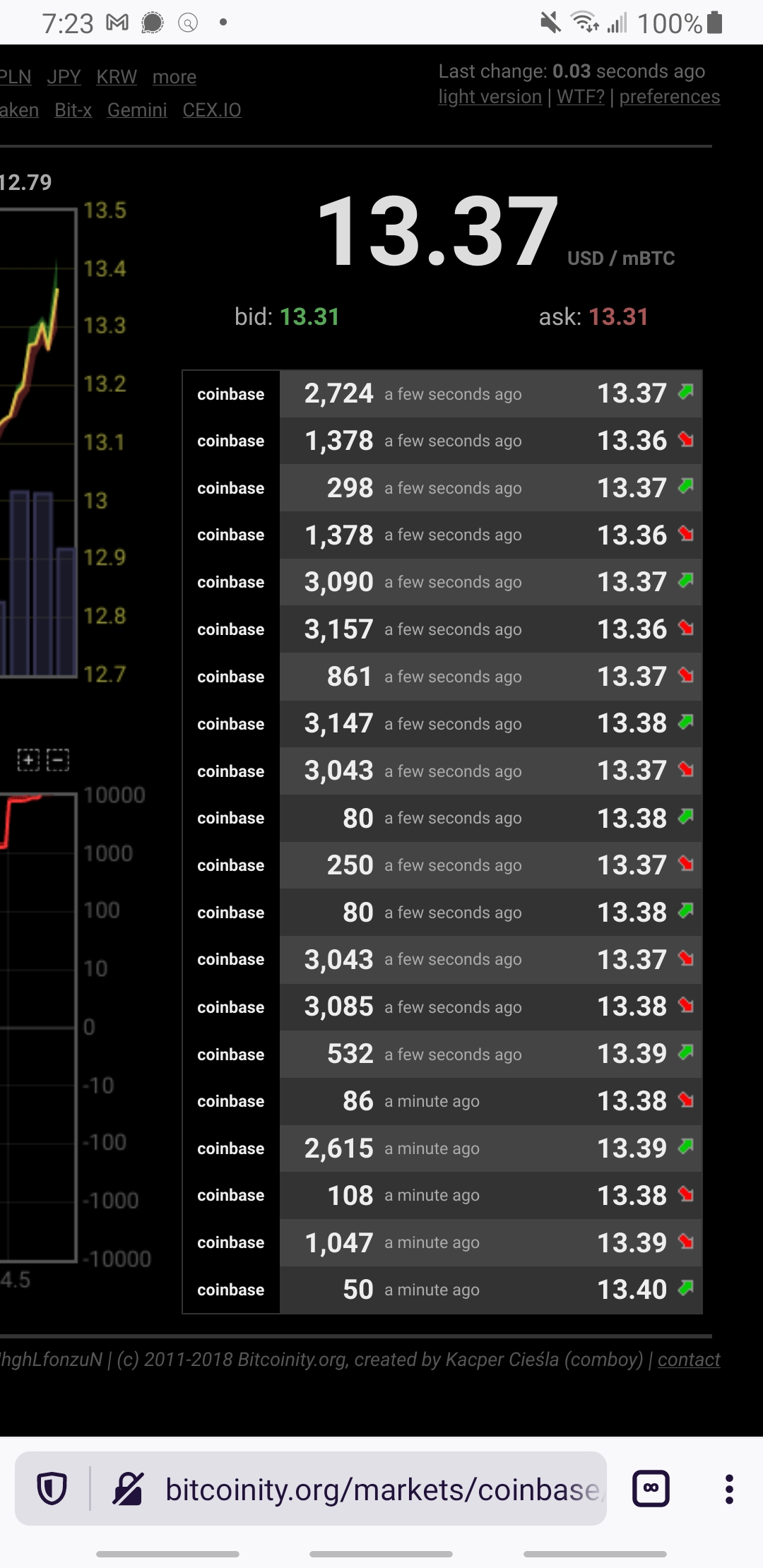Viewport: 763px width, 1568px height.
Task: Tap the Wi-Fi status icon
Action: coord(585,23)
